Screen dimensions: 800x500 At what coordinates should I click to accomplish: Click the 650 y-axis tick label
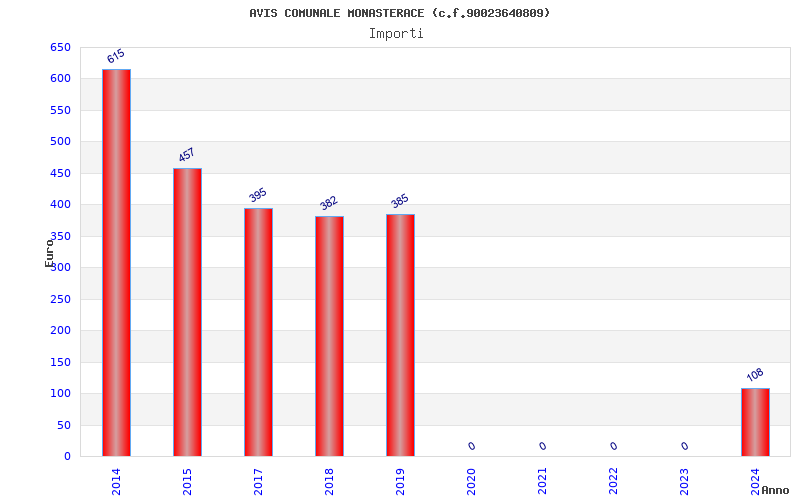(x=60, y=47)
